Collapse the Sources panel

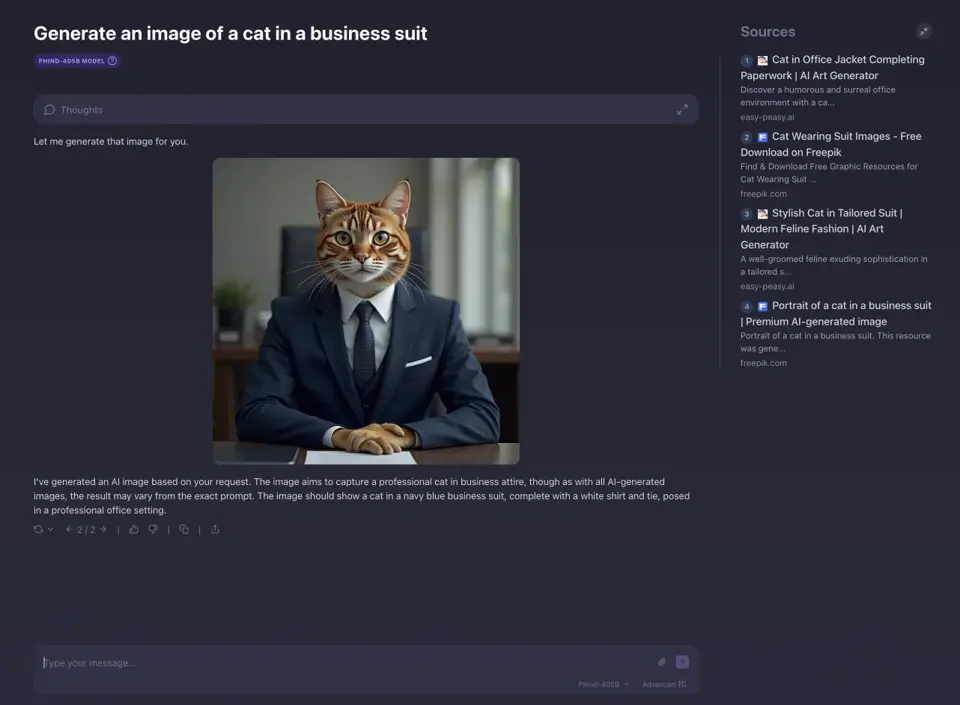[923, 31]
